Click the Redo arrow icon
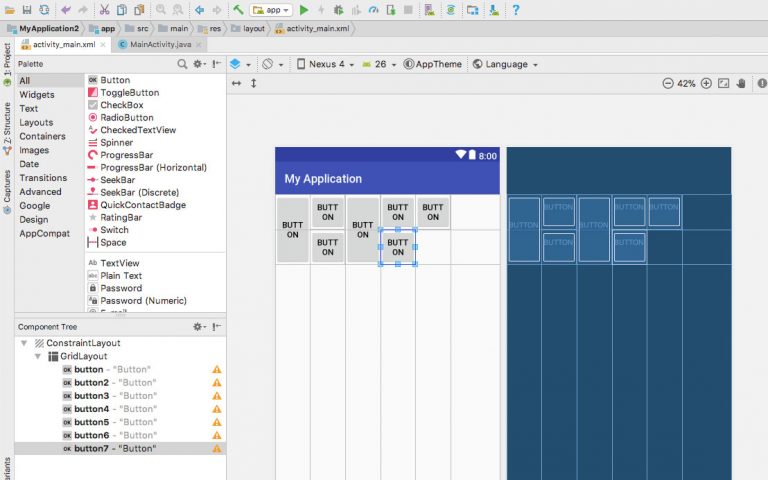Screen dimensions: 768x480 [83, 10]
